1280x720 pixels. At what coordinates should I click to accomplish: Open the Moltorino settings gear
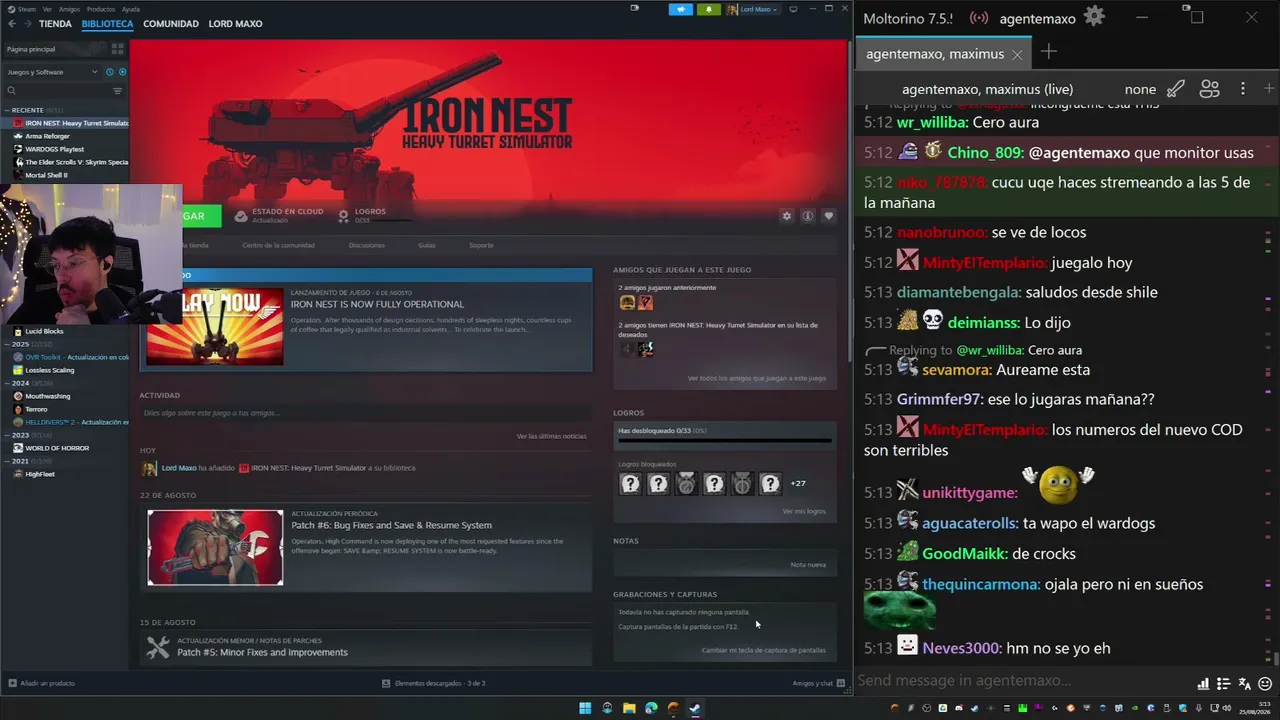1094,17
